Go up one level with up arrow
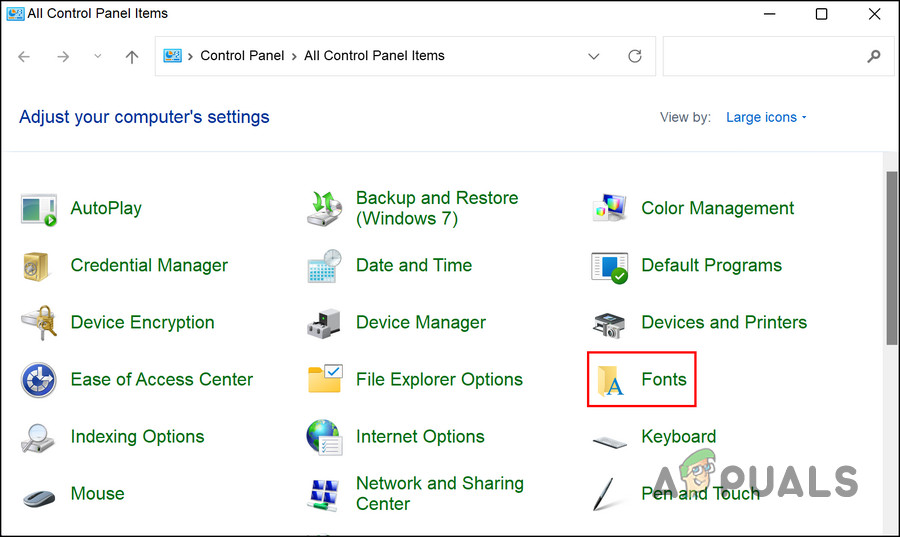This screenshot has height=537, width=900. pos(131,56)
